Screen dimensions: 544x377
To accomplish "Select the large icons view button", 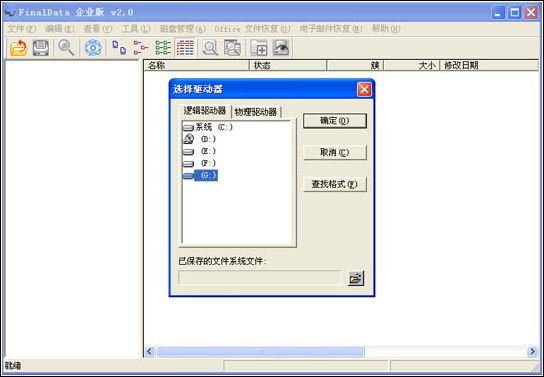I will click(x=119, y=48).
